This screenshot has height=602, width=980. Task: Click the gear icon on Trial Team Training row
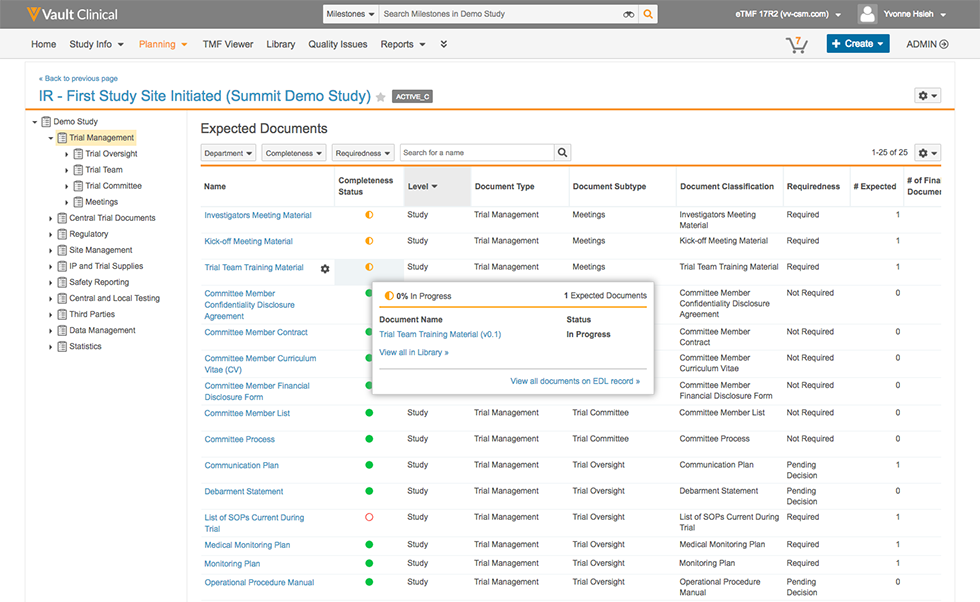point(325,268)
